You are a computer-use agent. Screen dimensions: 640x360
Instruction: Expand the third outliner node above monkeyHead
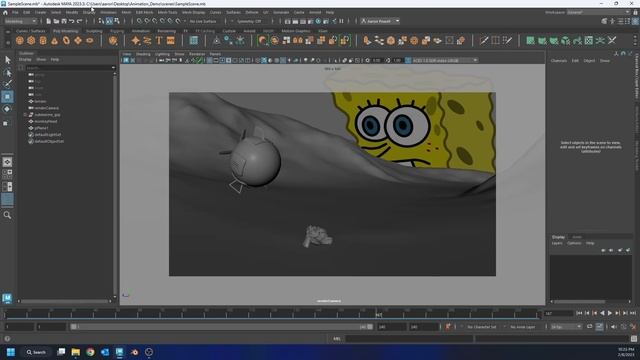coord(25,115)
